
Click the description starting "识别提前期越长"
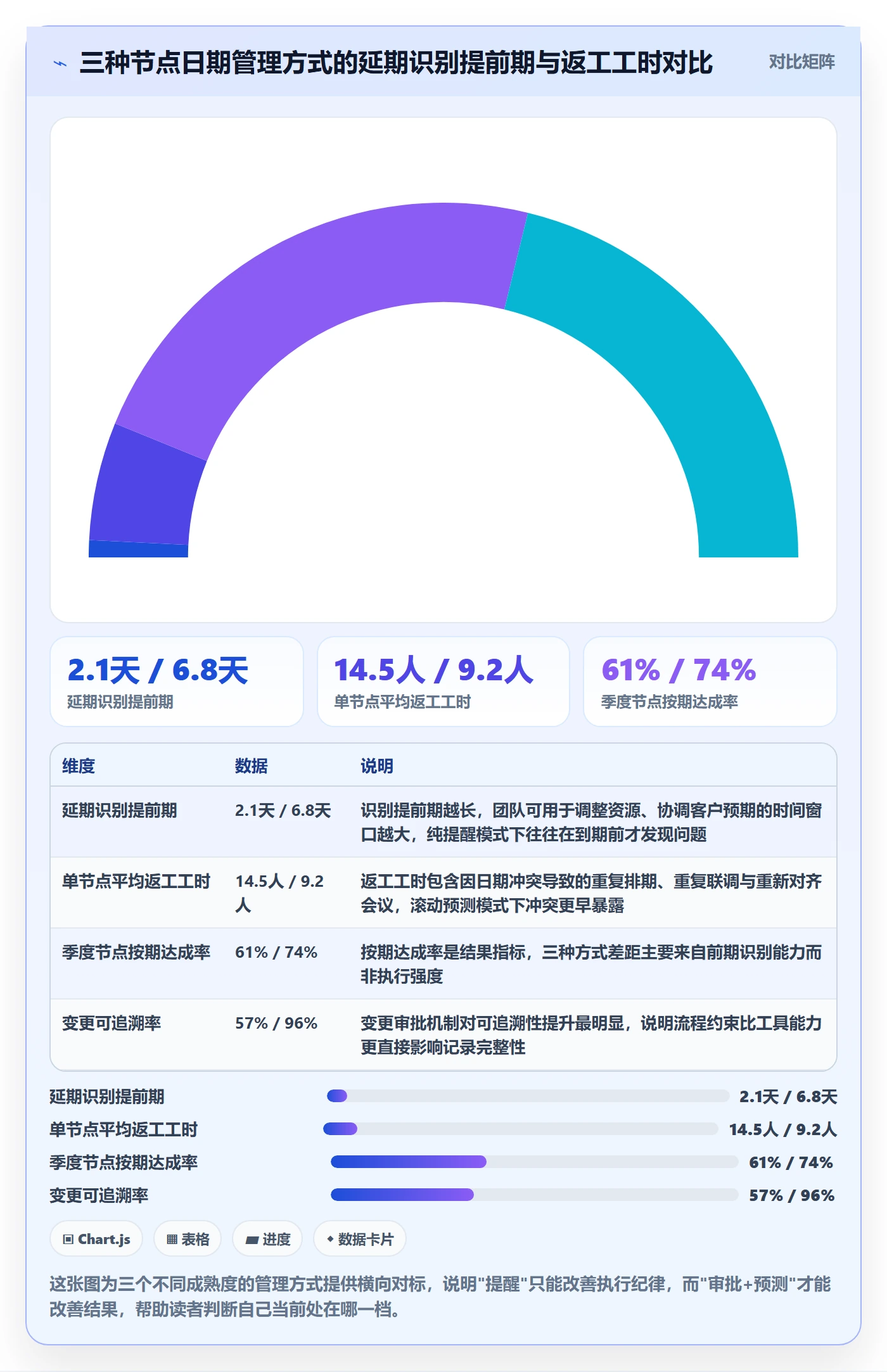point(591,822)
